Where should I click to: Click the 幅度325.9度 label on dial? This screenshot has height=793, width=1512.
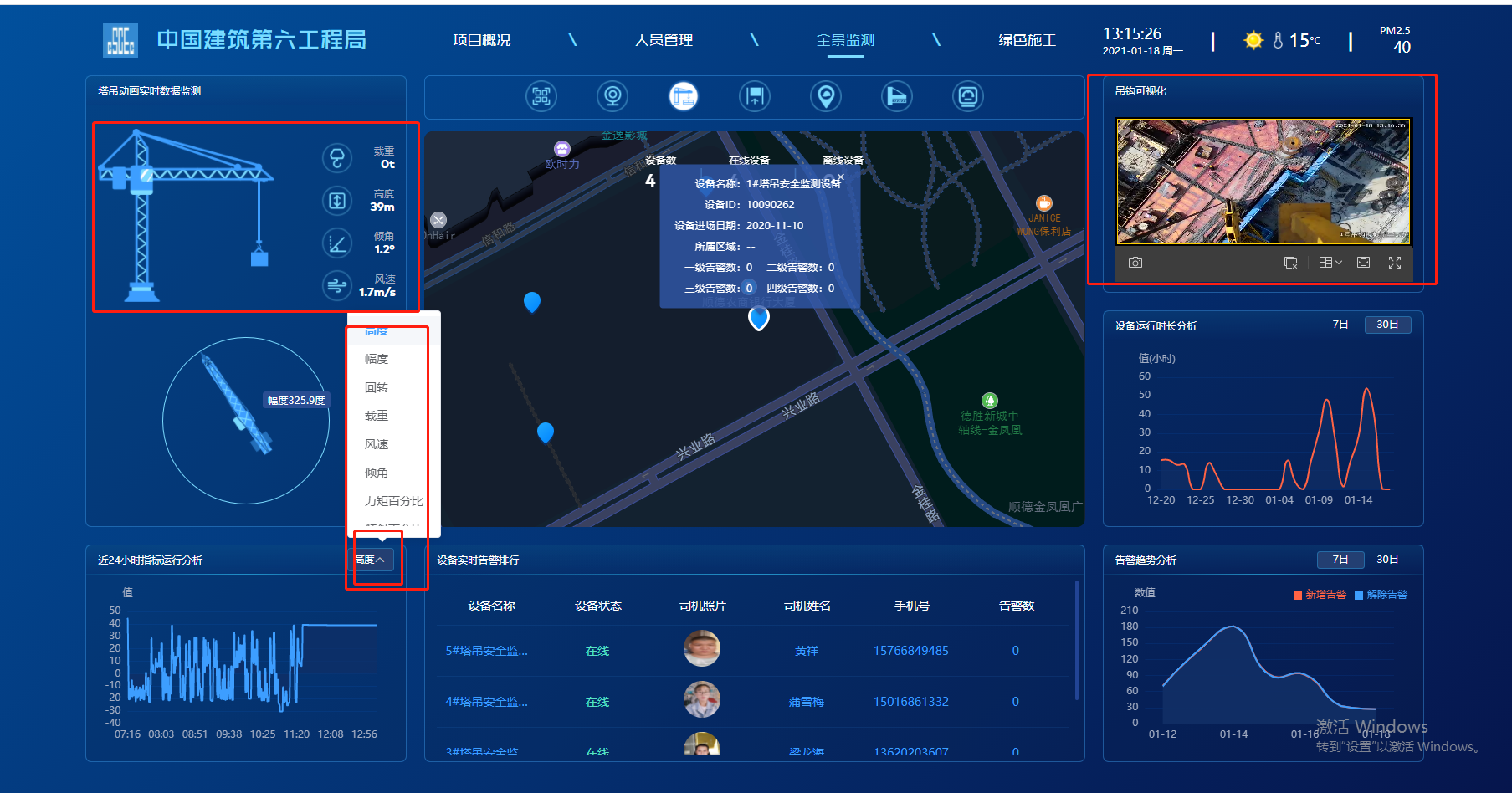296,401
